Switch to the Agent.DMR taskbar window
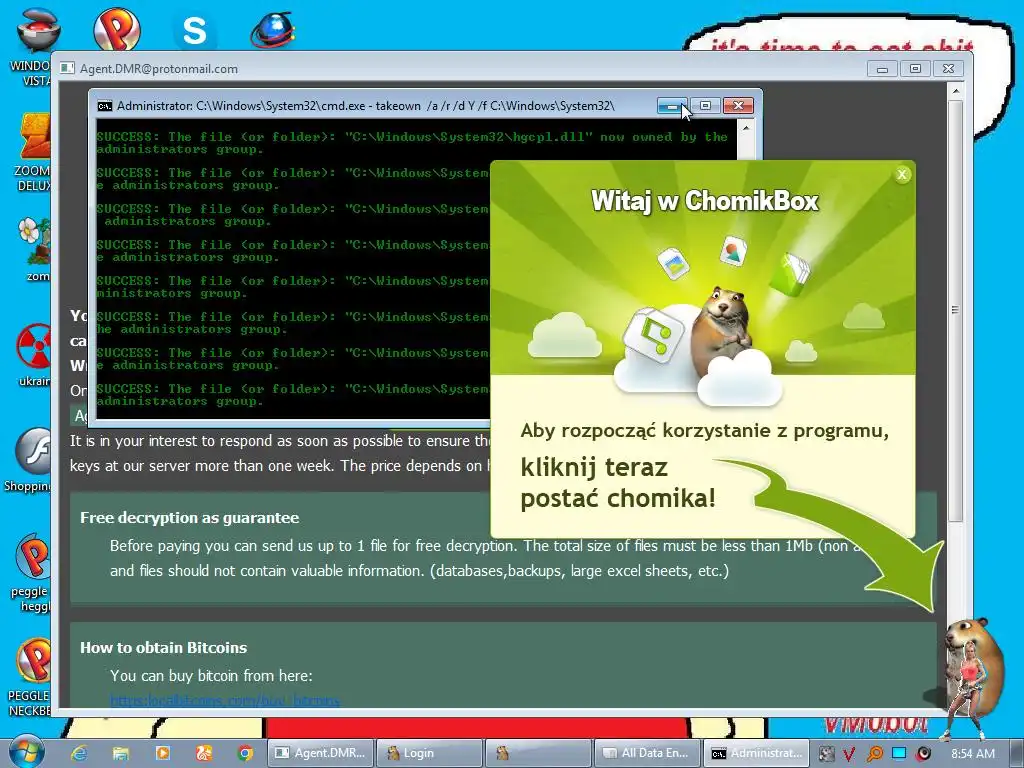The image size is (1024, 768). pyautogui.click(x=320, y=753)
